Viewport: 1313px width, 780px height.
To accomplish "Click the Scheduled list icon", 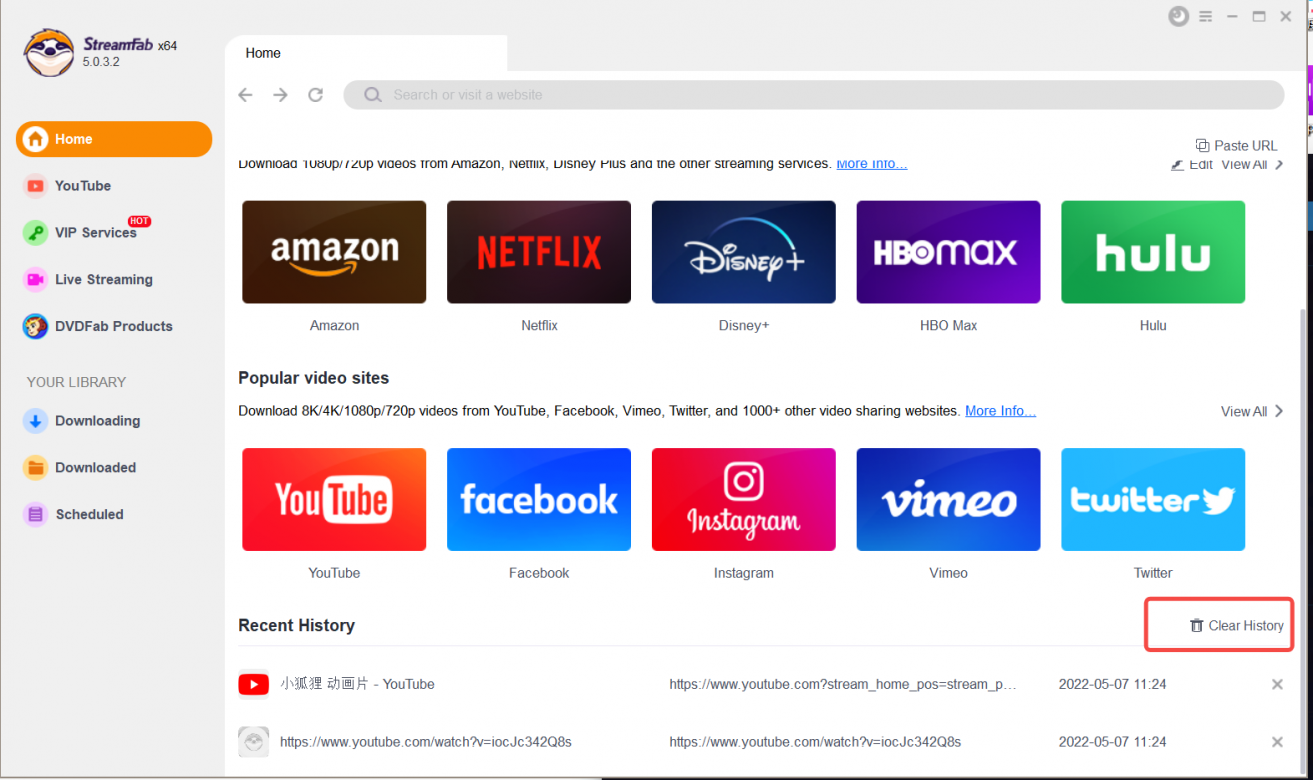I will (36, 515).
